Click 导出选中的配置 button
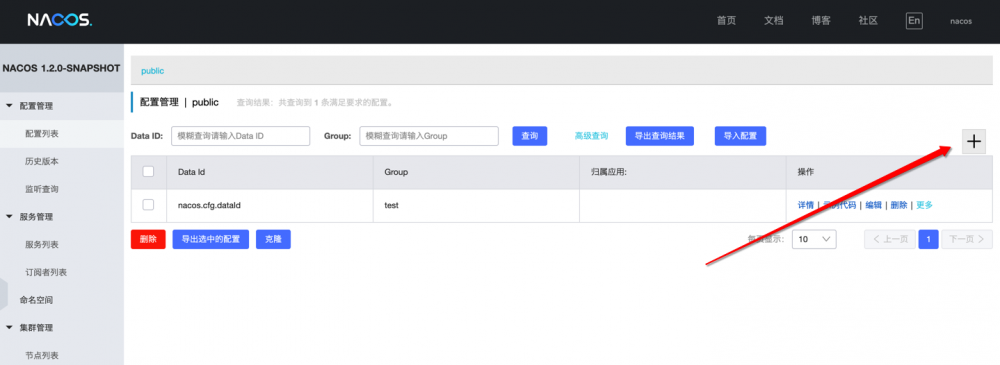1000x365 pixels. pyautogui.click(x=210, y=239)
